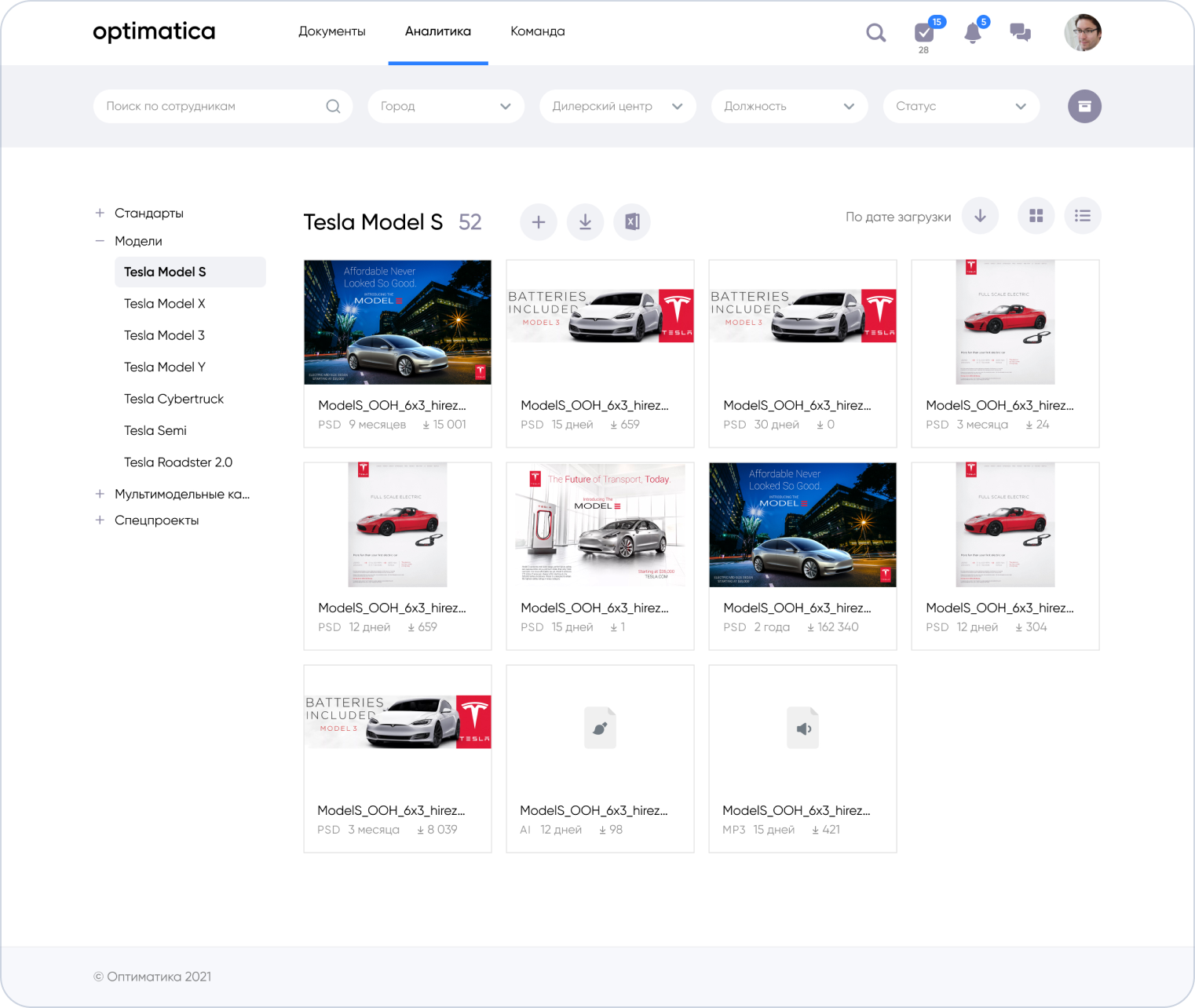1195x1008 pixels.
Task: Collapse the Модели tree section
Action: [x=100, y=241]
